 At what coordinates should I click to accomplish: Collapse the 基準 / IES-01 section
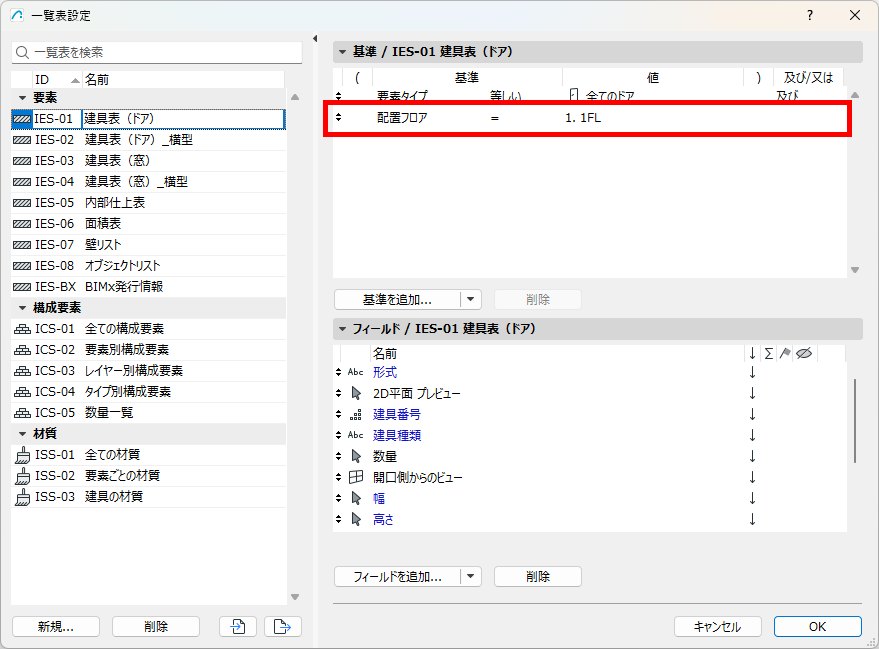tap(342, 52)
